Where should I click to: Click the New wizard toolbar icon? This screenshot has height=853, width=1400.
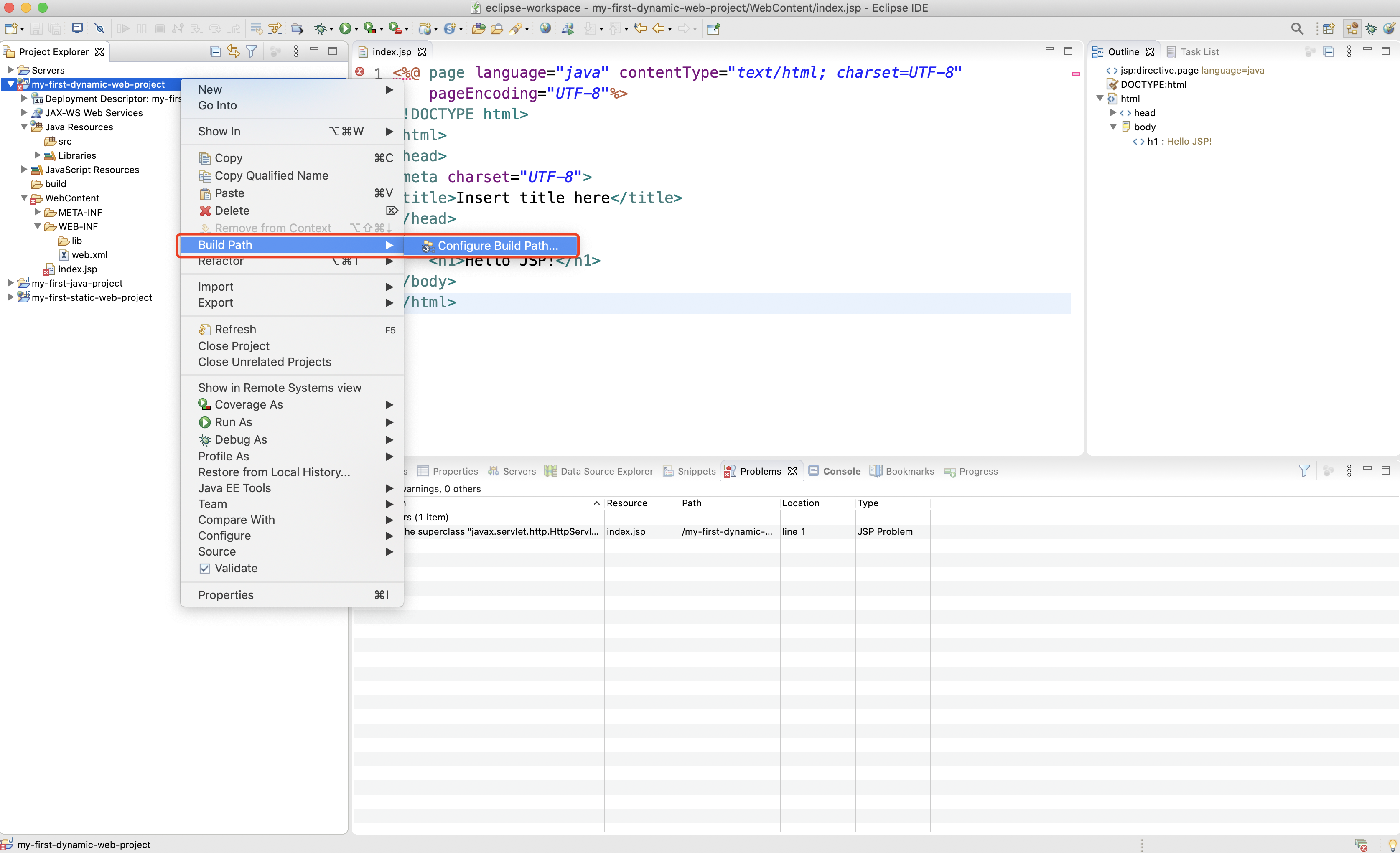(11, 28)
